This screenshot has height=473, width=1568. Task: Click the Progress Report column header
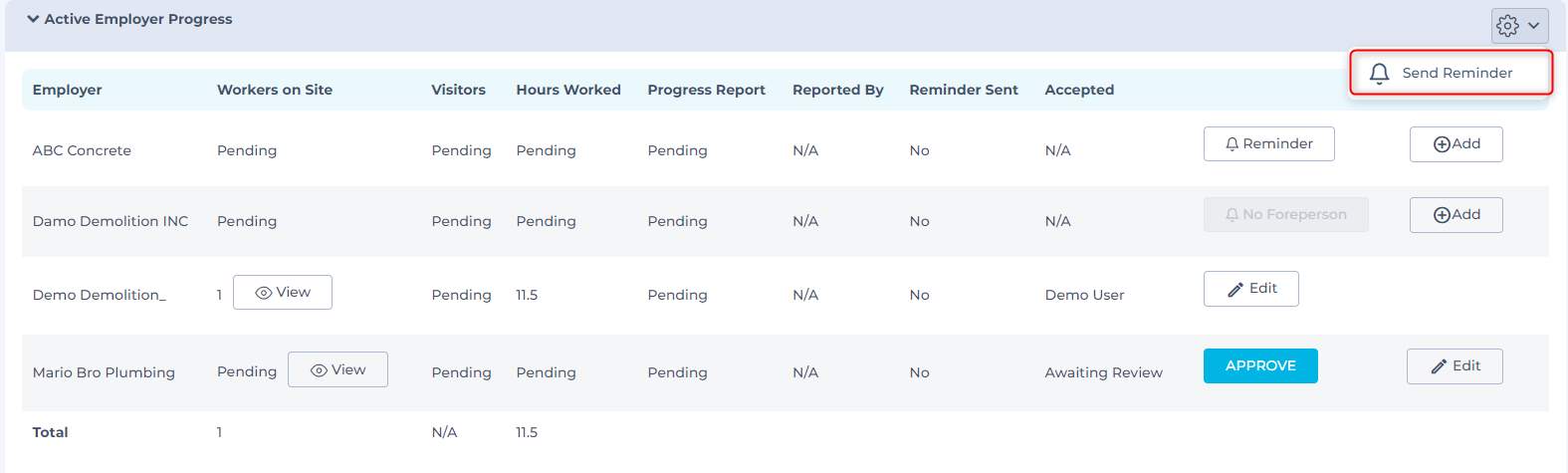pos(706,90)
